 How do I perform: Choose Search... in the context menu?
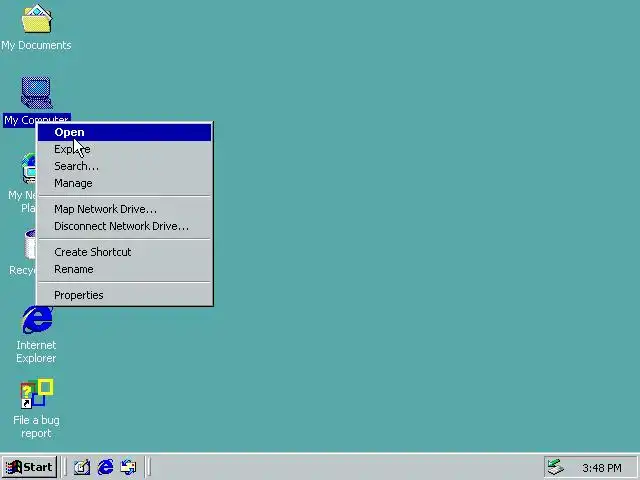(125, 167)
